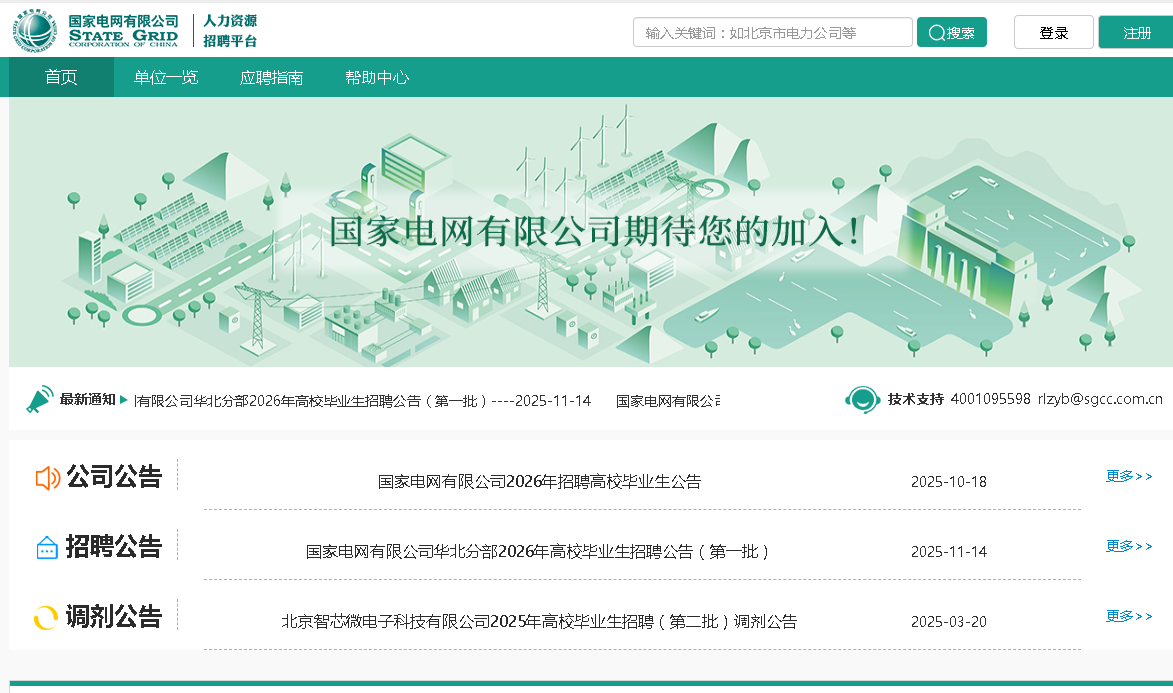Click the scrolling notice about 华北分部 2025-11-14

[x=363, y=401]
